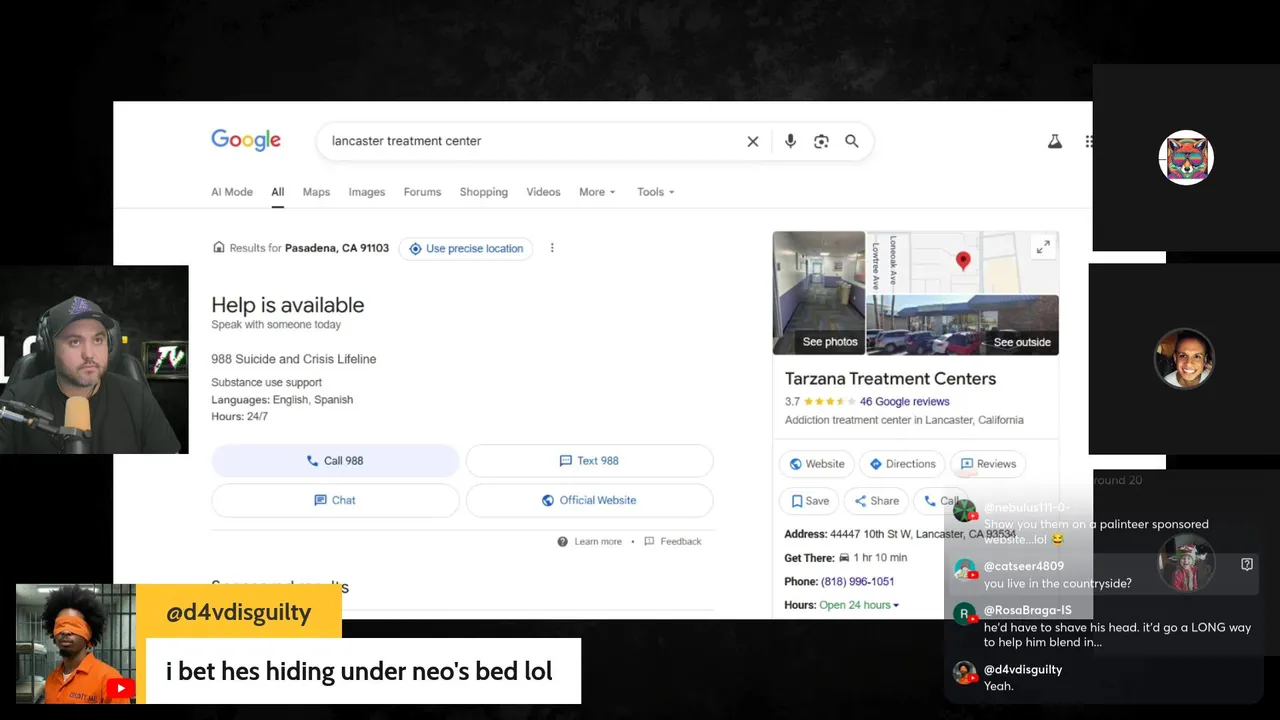Open Reviews button in knowledge panel

(x=988, y=464)
